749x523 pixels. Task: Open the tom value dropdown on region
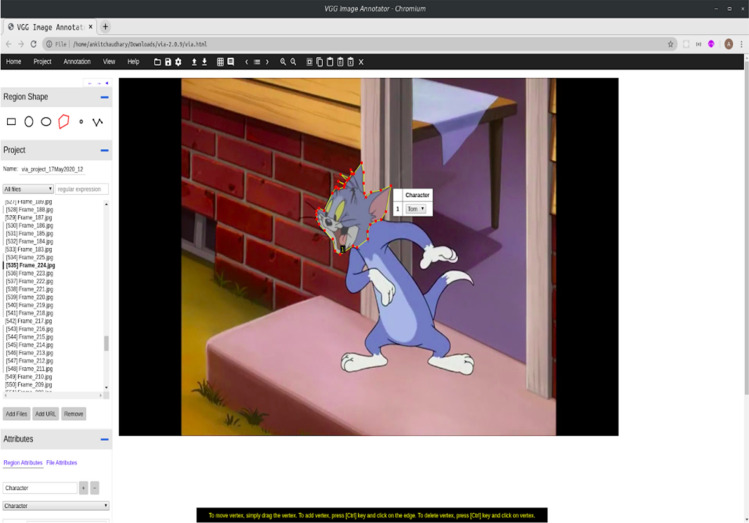(416, 209)
